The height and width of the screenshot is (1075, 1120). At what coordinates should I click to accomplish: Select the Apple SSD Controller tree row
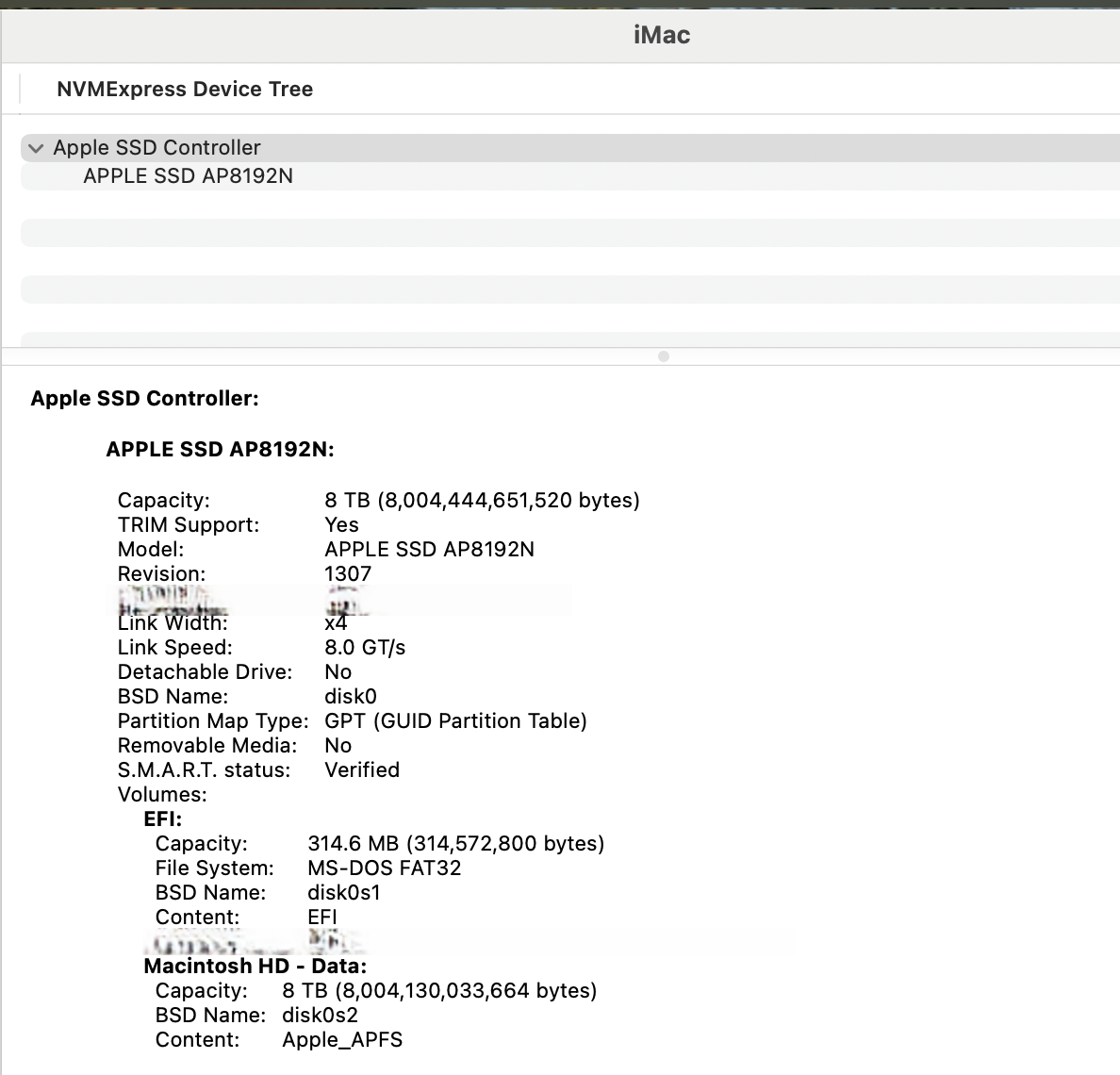click(570, 148)
